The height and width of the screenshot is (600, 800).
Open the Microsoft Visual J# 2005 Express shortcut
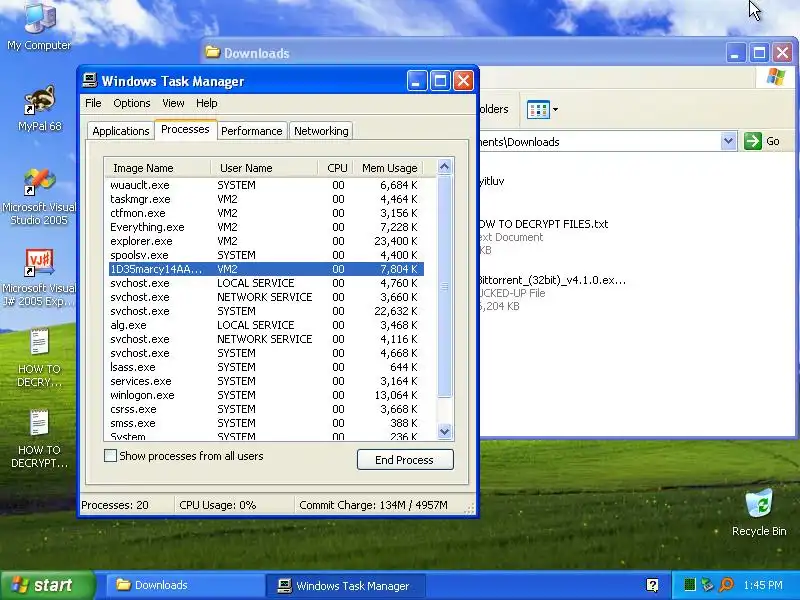39,278
